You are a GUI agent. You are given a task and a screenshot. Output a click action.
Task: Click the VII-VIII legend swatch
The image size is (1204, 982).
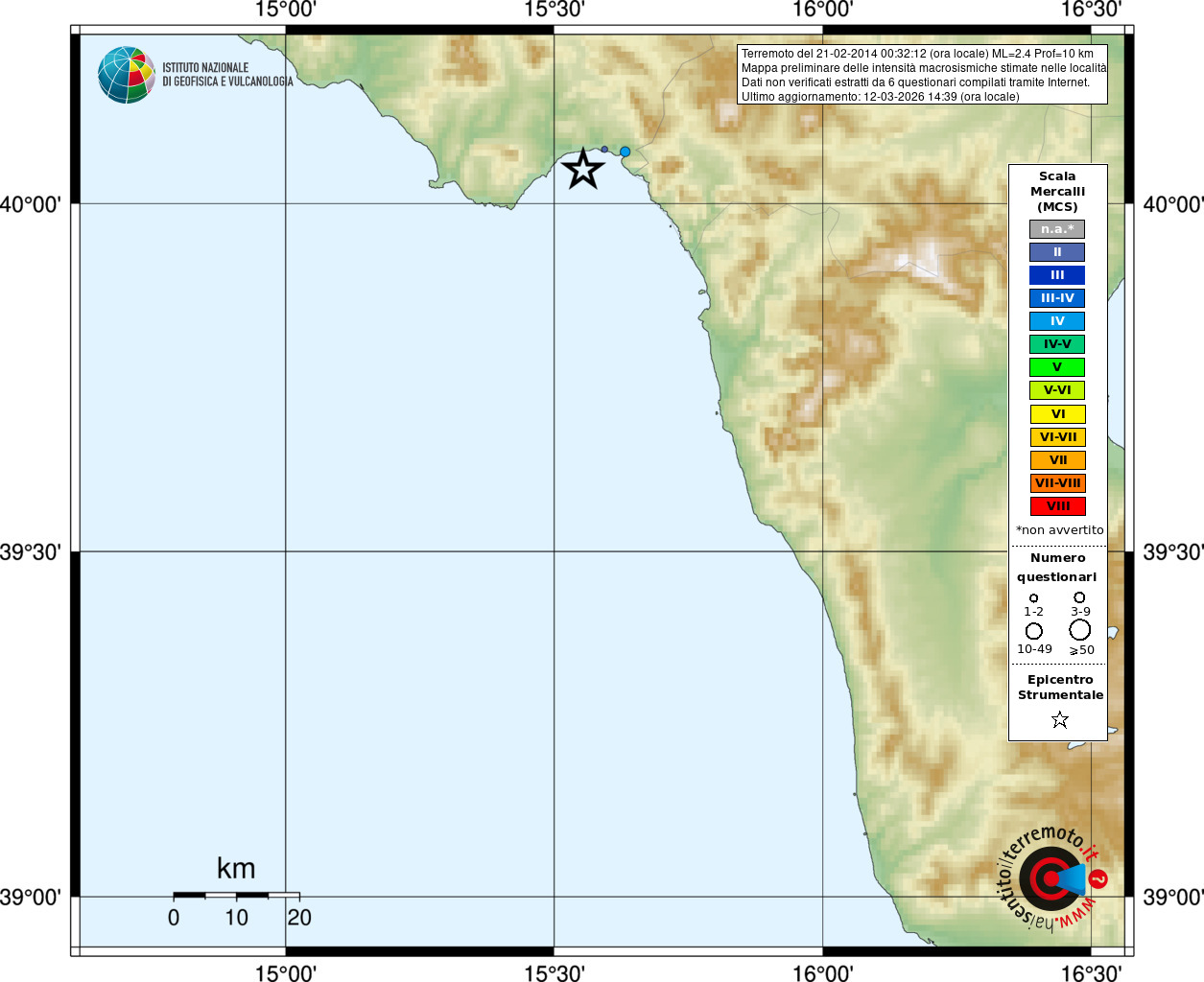pyautogui.click(x=1058, y=483)
